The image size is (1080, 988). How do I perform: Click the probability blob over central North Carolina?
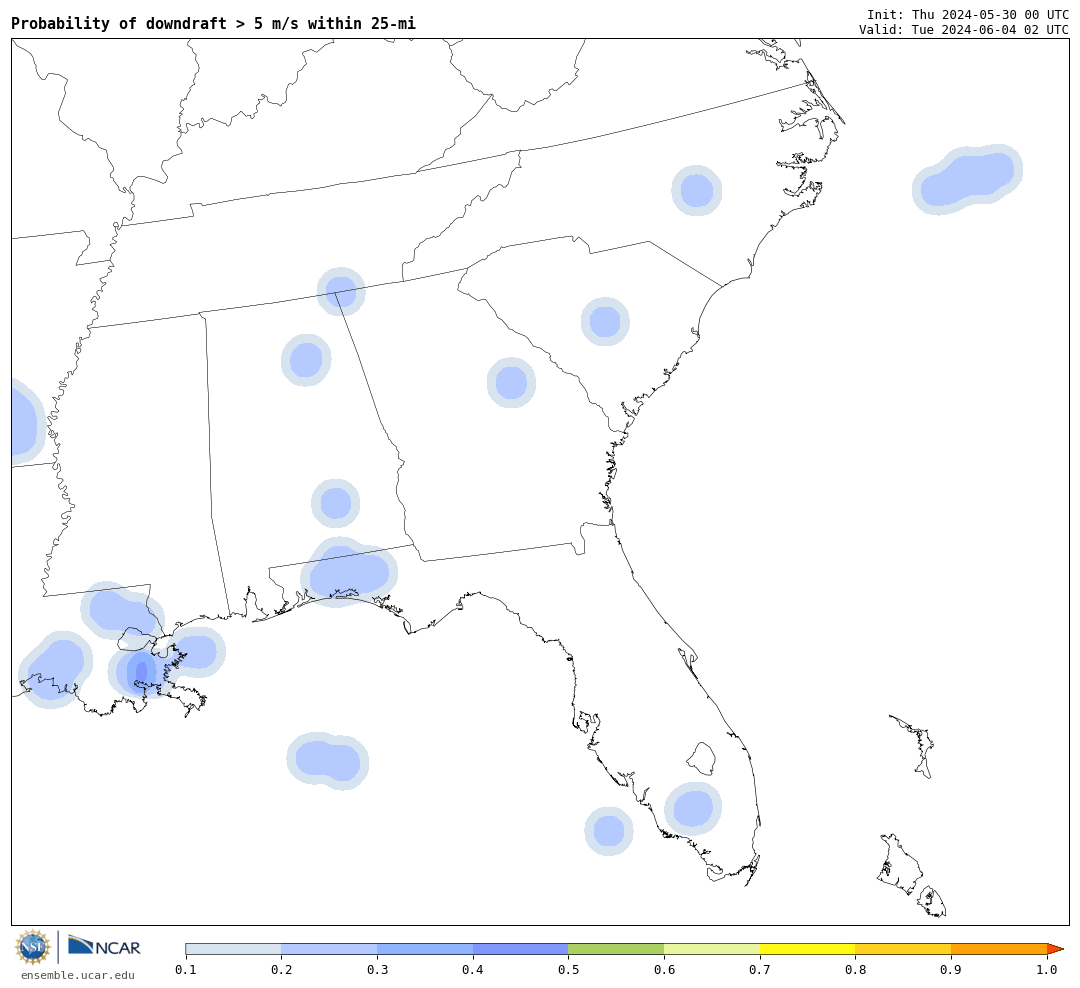tap(696, 191)
